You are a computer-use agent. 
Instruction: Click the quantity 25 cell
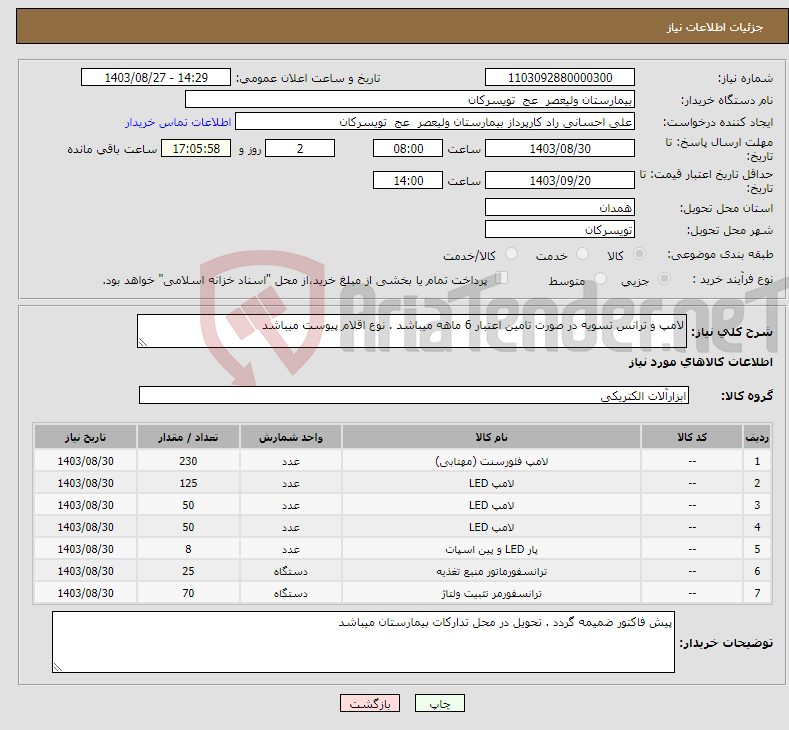click(188, 572)
